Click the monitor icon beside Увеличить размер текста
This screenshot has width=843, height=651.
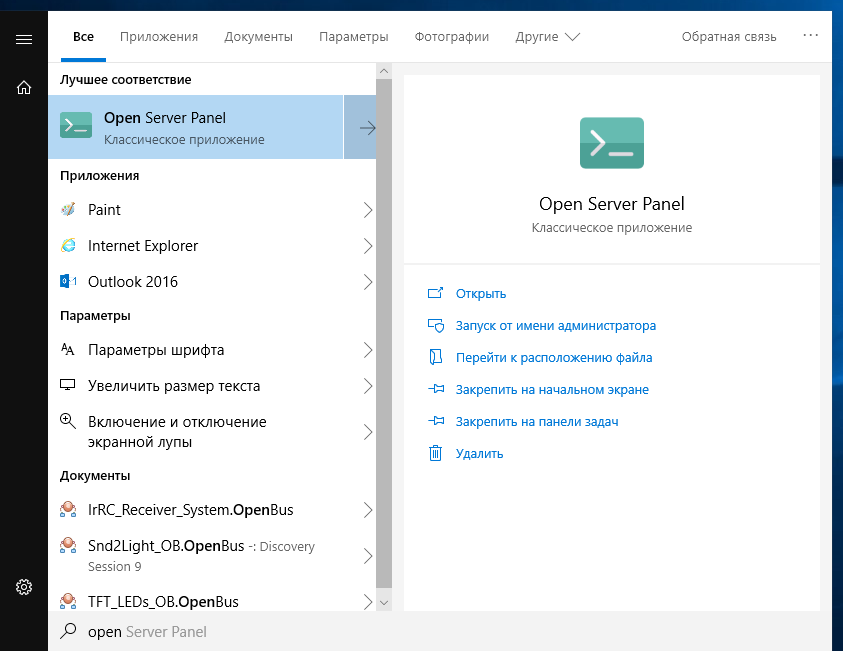point(68,385)
